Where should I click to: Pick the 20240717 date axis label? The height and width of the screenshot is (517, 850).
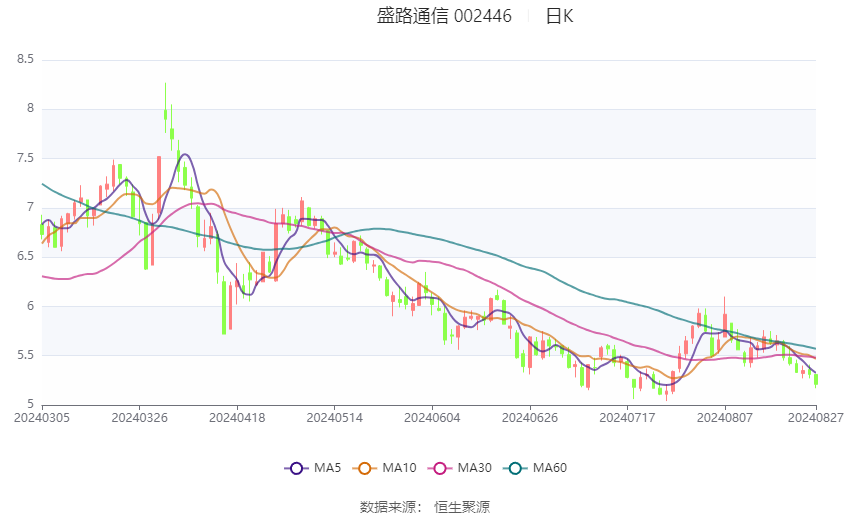point(628,417)
